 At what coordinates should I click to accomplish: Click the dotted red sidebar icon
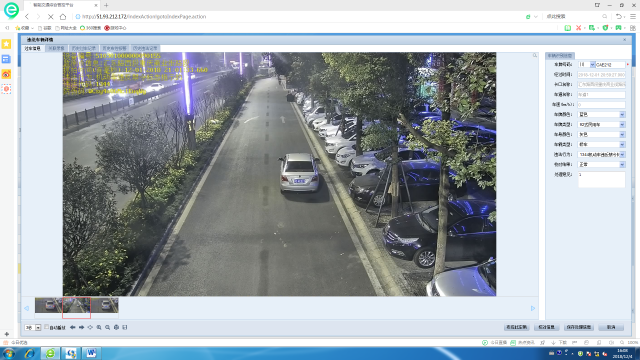(x=6, y=89)
